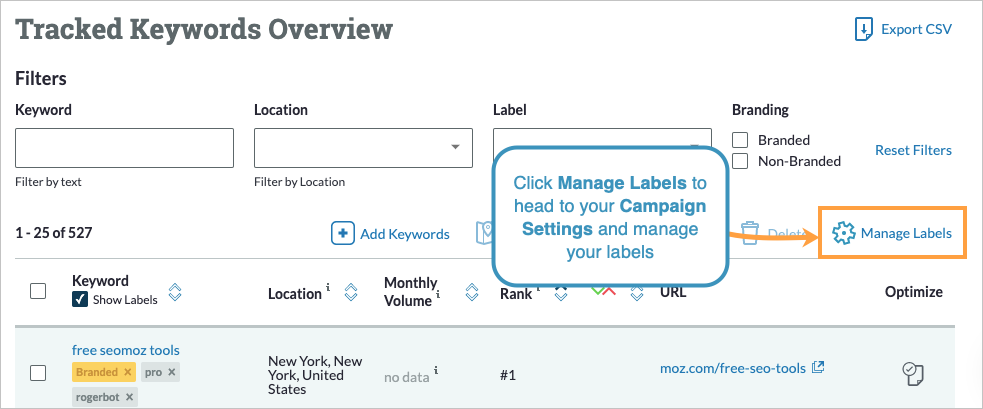Click the Export CSV download icon

864,30
